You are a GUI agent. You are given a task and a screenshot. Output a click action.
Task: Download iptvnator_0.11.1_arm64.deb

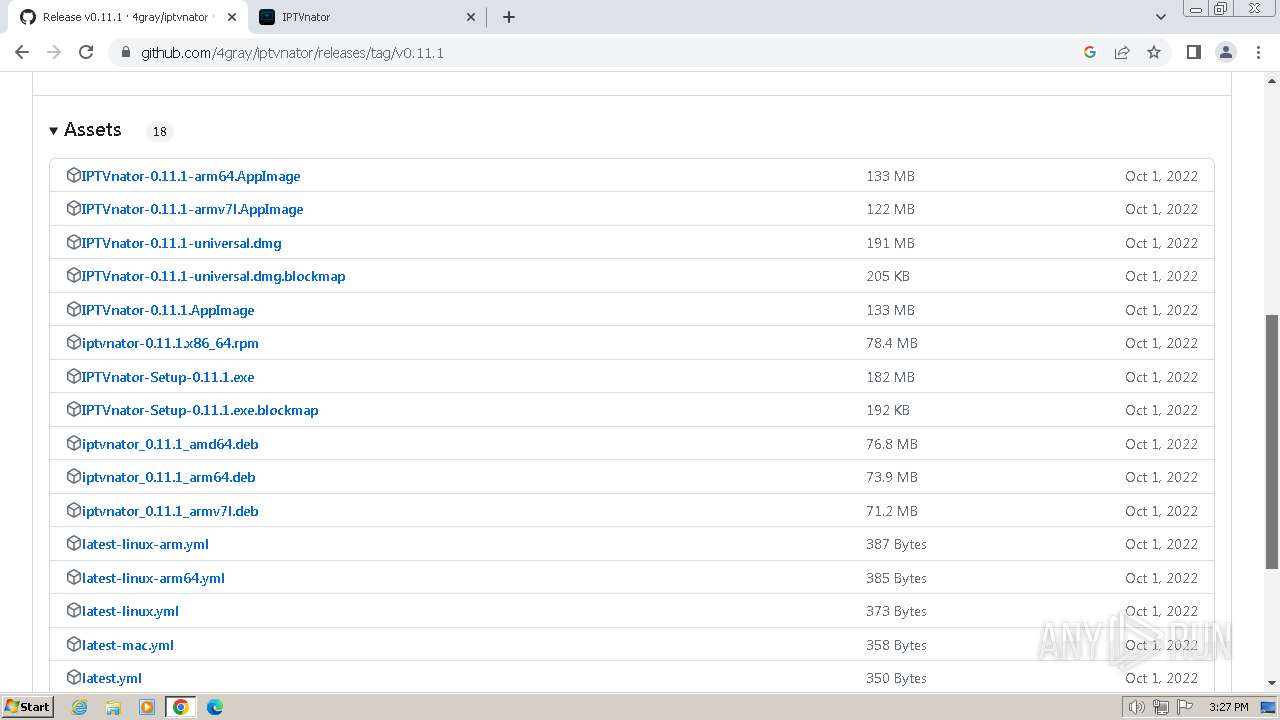pyautogui.click(x=168, y=477)
